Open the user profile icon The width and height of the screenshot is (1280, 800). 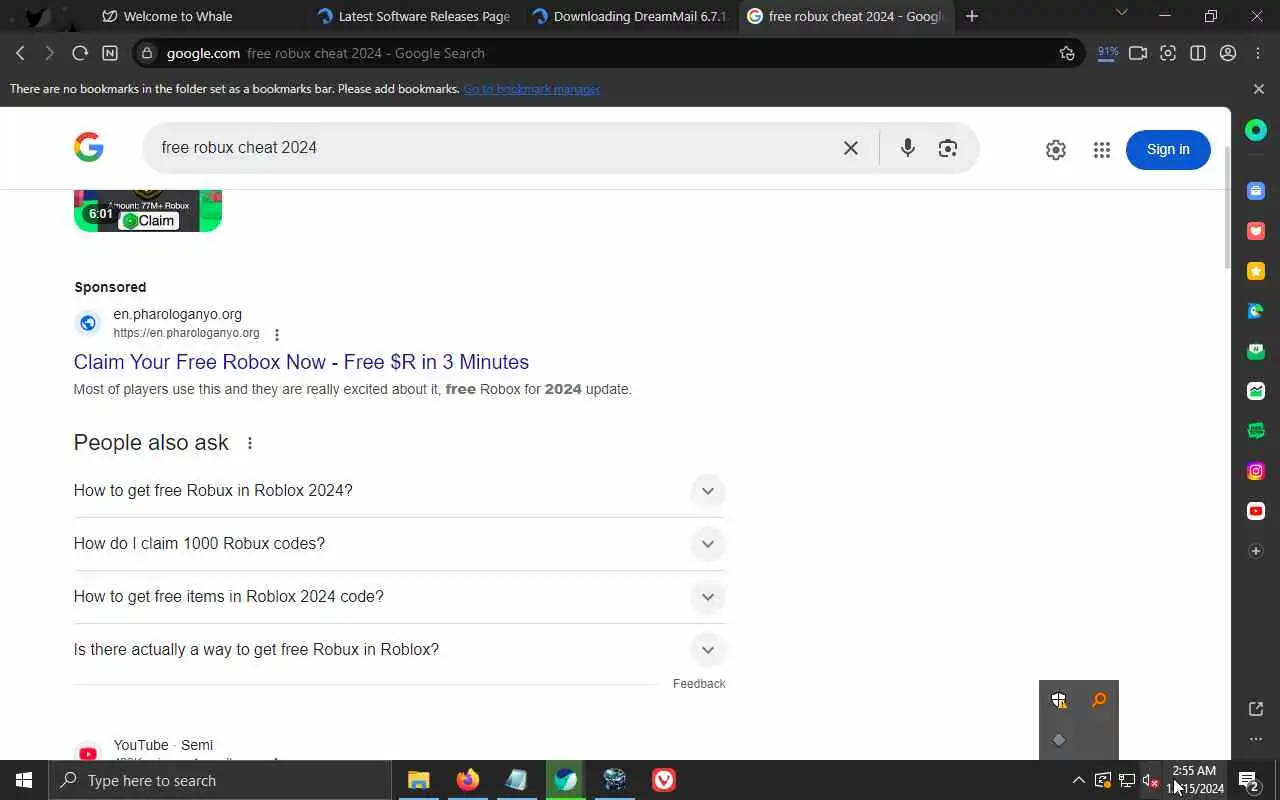[1228, 53]
